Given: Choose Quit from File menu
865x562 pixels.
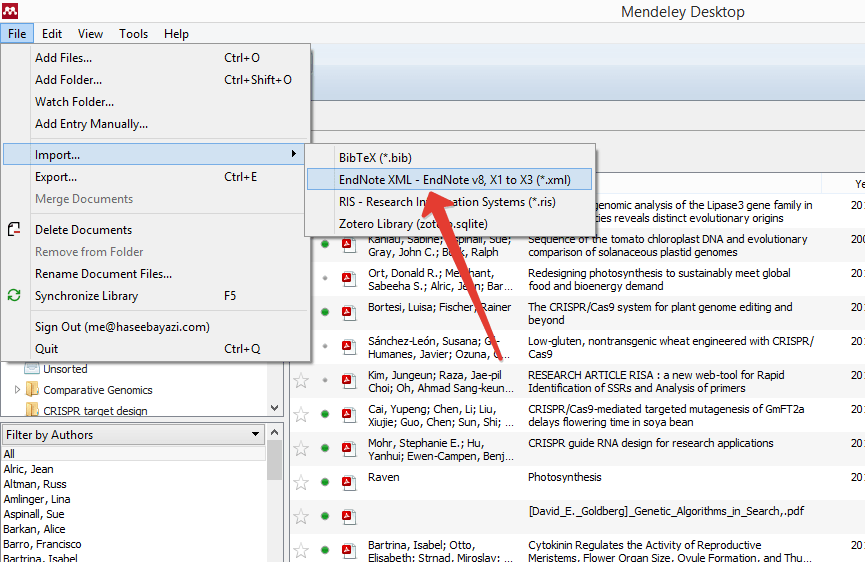Looking at the screenshot, I should tap(156, 349).
